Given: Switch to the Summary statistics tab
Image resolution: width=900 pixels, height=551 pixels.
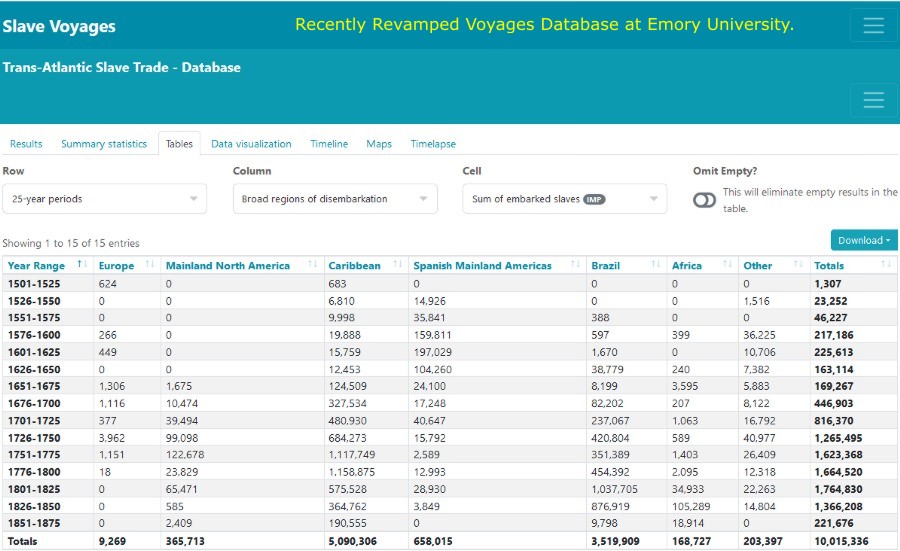Looking at the screenshot, I should 104,144.
